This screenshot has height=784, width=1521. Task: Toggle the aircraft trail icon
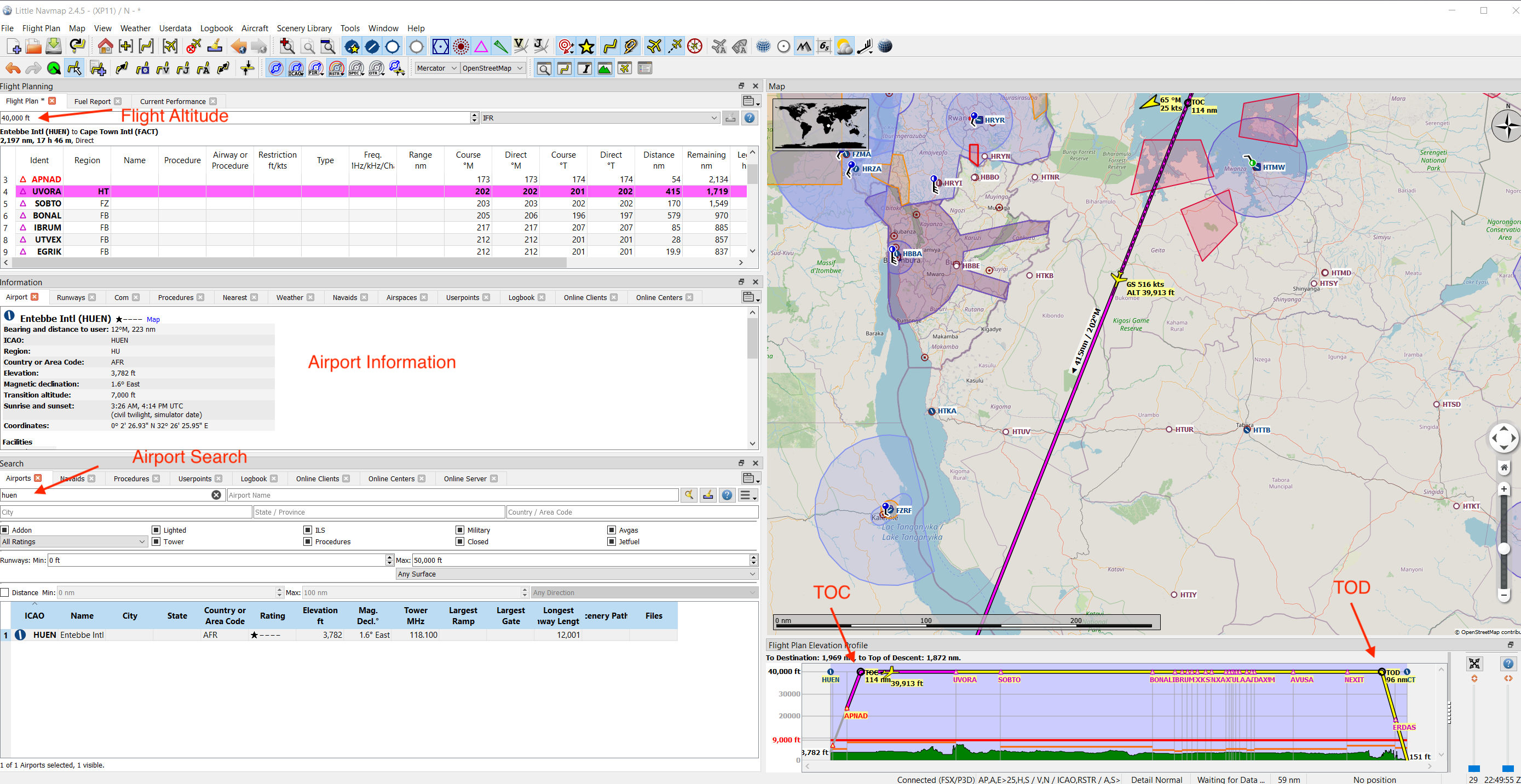tap(675, 46)
